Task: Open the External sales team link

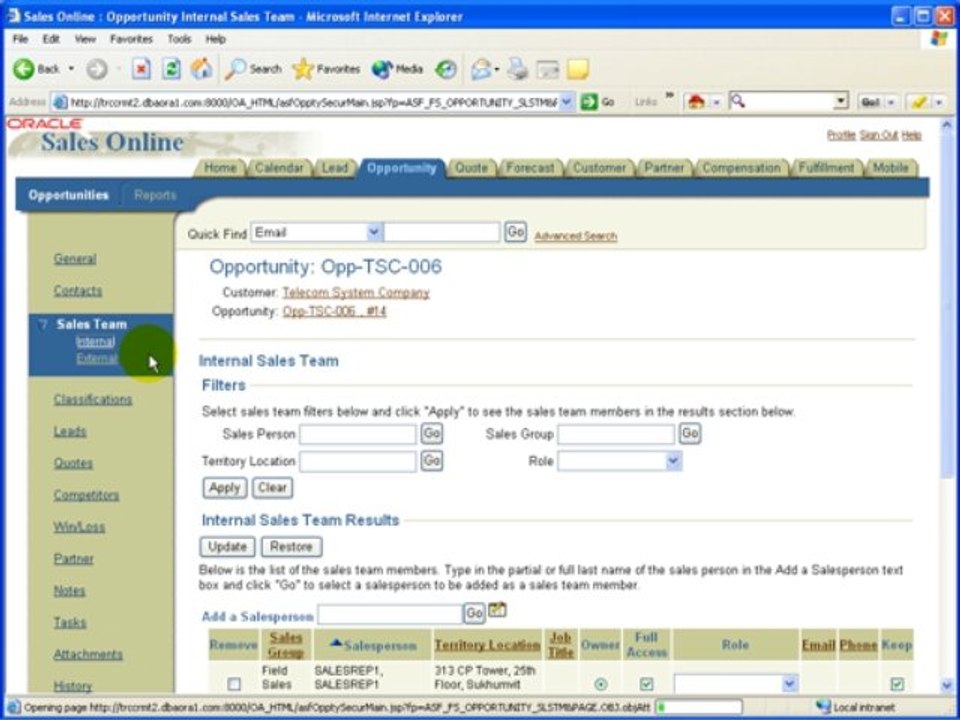Action: click(96, 358)
